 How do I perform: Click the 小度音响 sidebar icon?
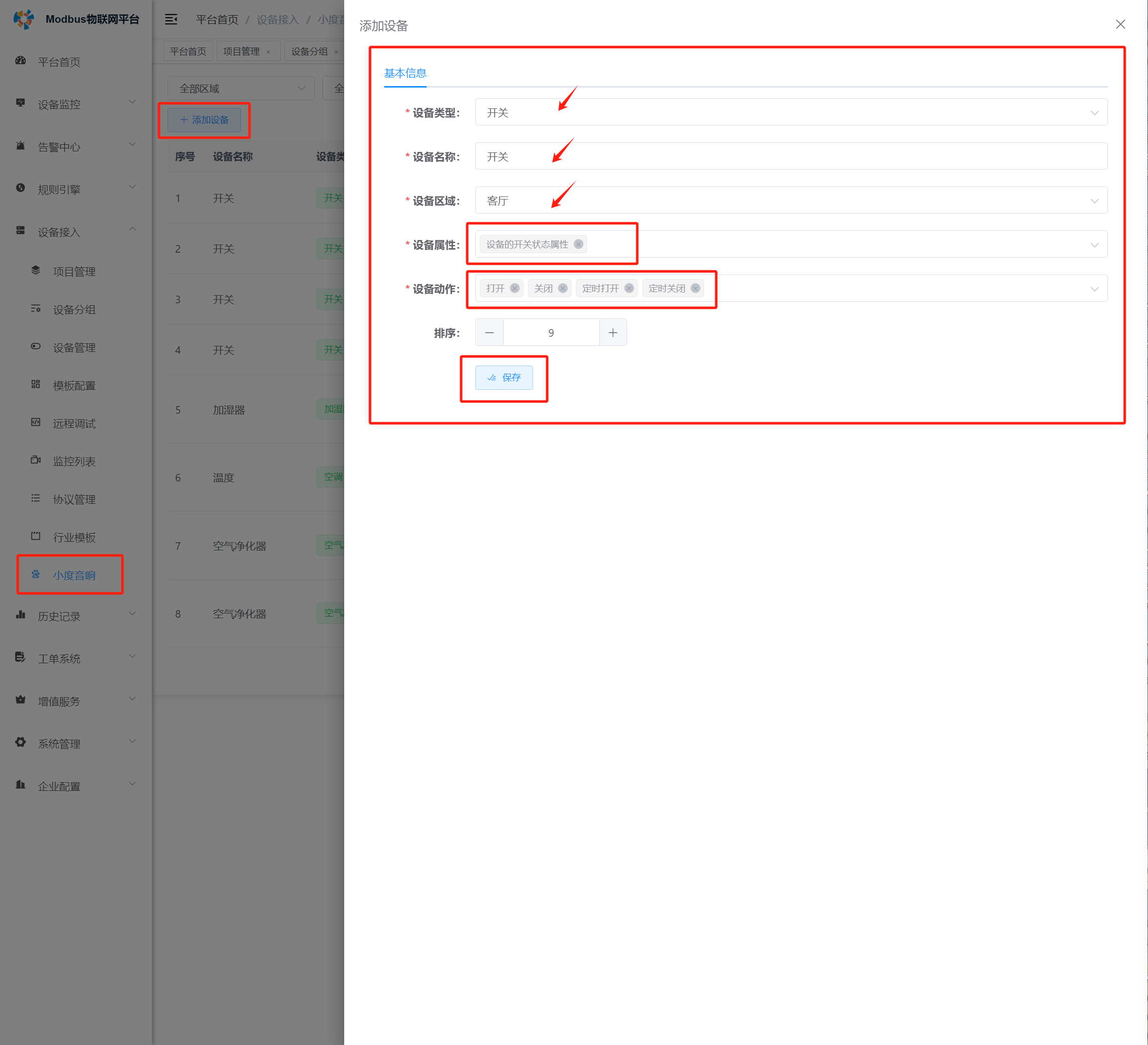click(36, 575)
